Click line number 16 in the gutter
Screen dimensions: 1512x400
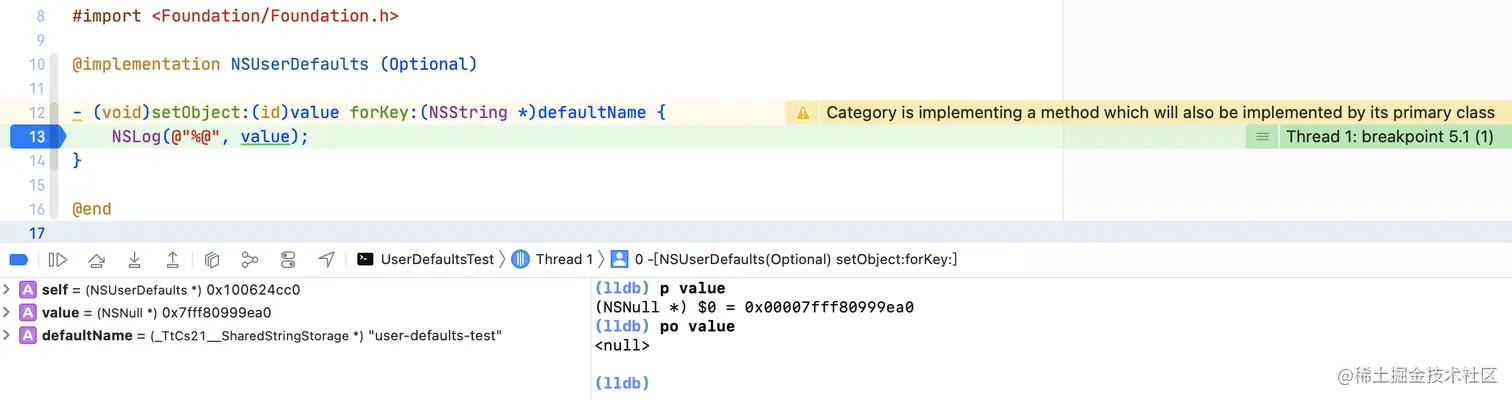(x=36, y=209)
